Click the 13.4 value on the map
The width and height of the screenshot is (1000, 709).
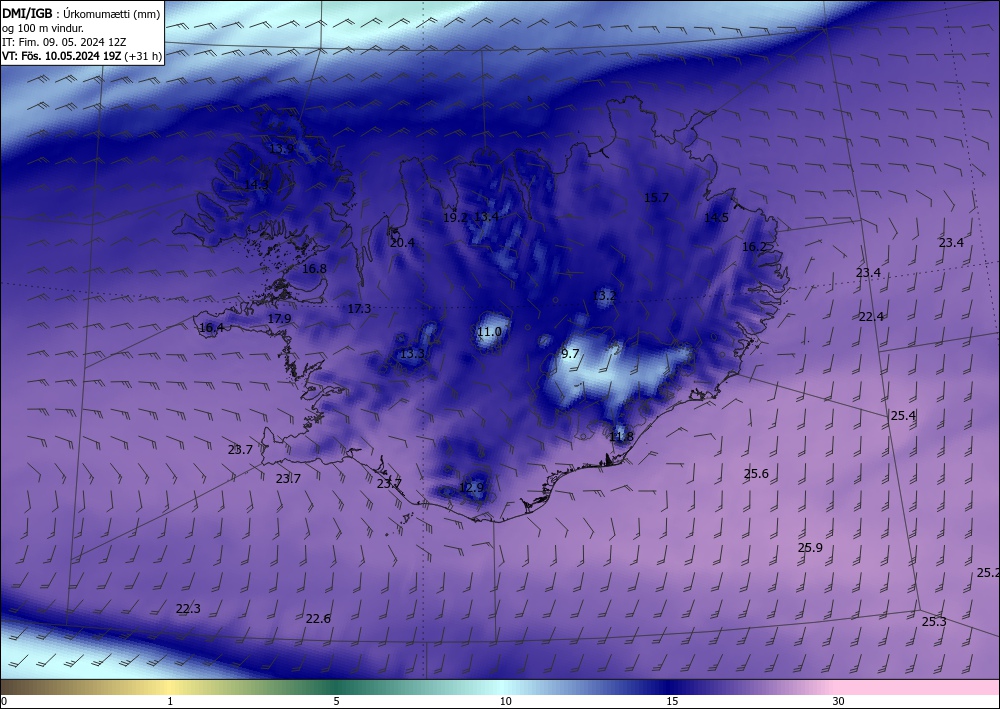tap(486, 217)
